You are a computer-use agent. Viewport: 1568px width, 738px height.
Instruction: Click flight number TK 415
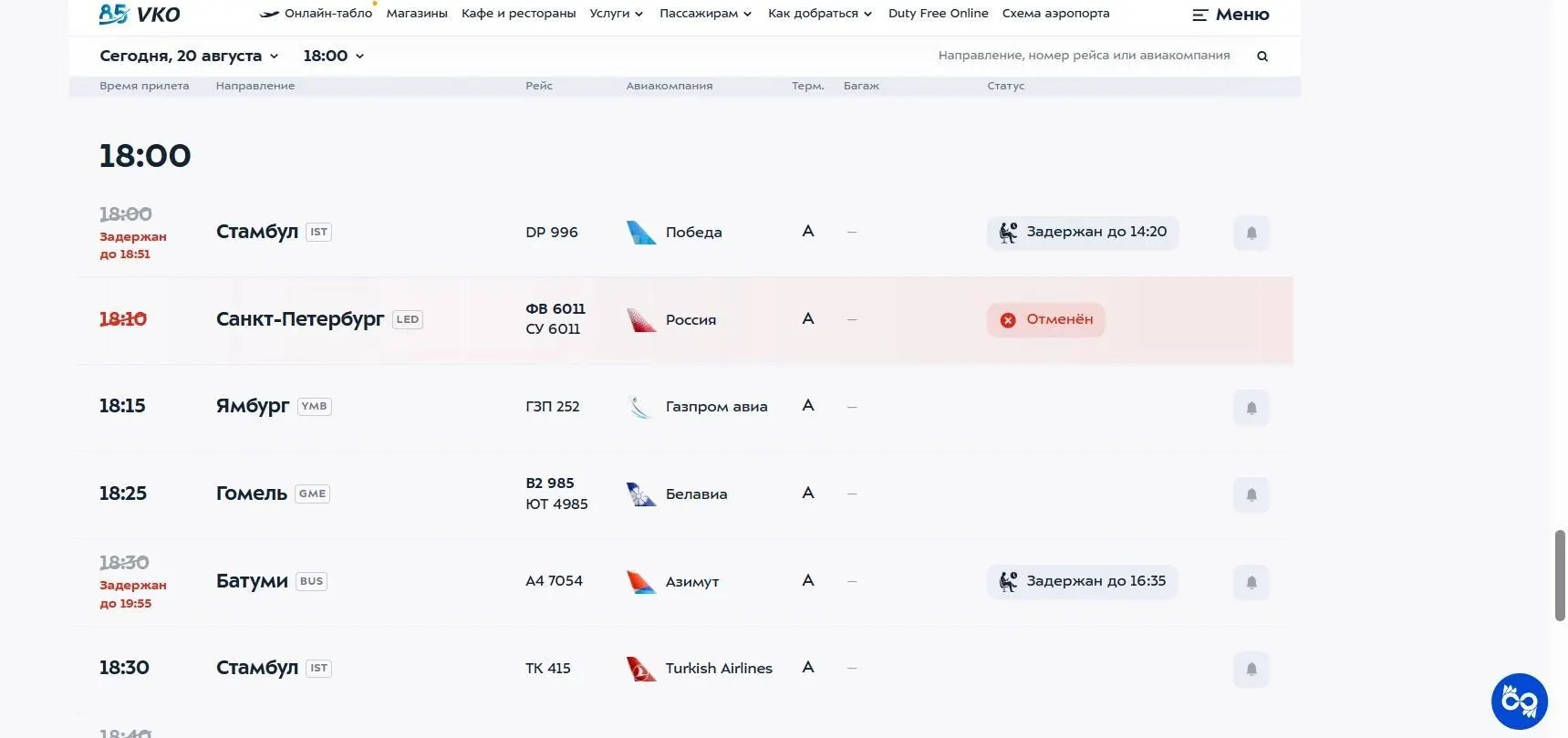[548, 669]
